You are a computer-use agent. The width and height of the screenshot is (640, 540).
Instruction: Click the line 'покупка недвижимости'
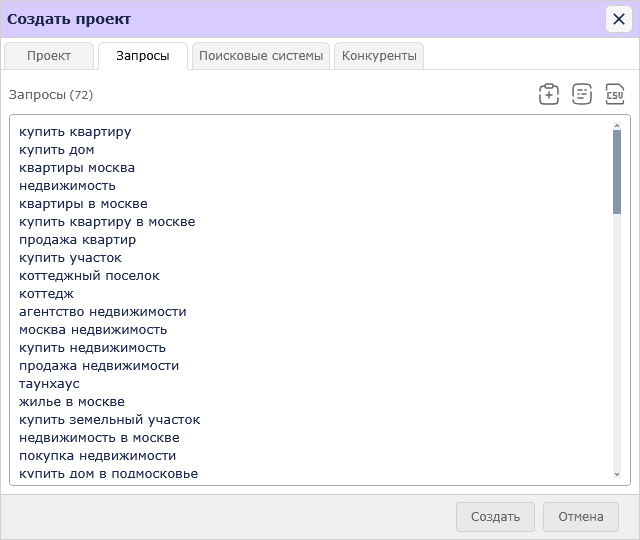point(98,455)
